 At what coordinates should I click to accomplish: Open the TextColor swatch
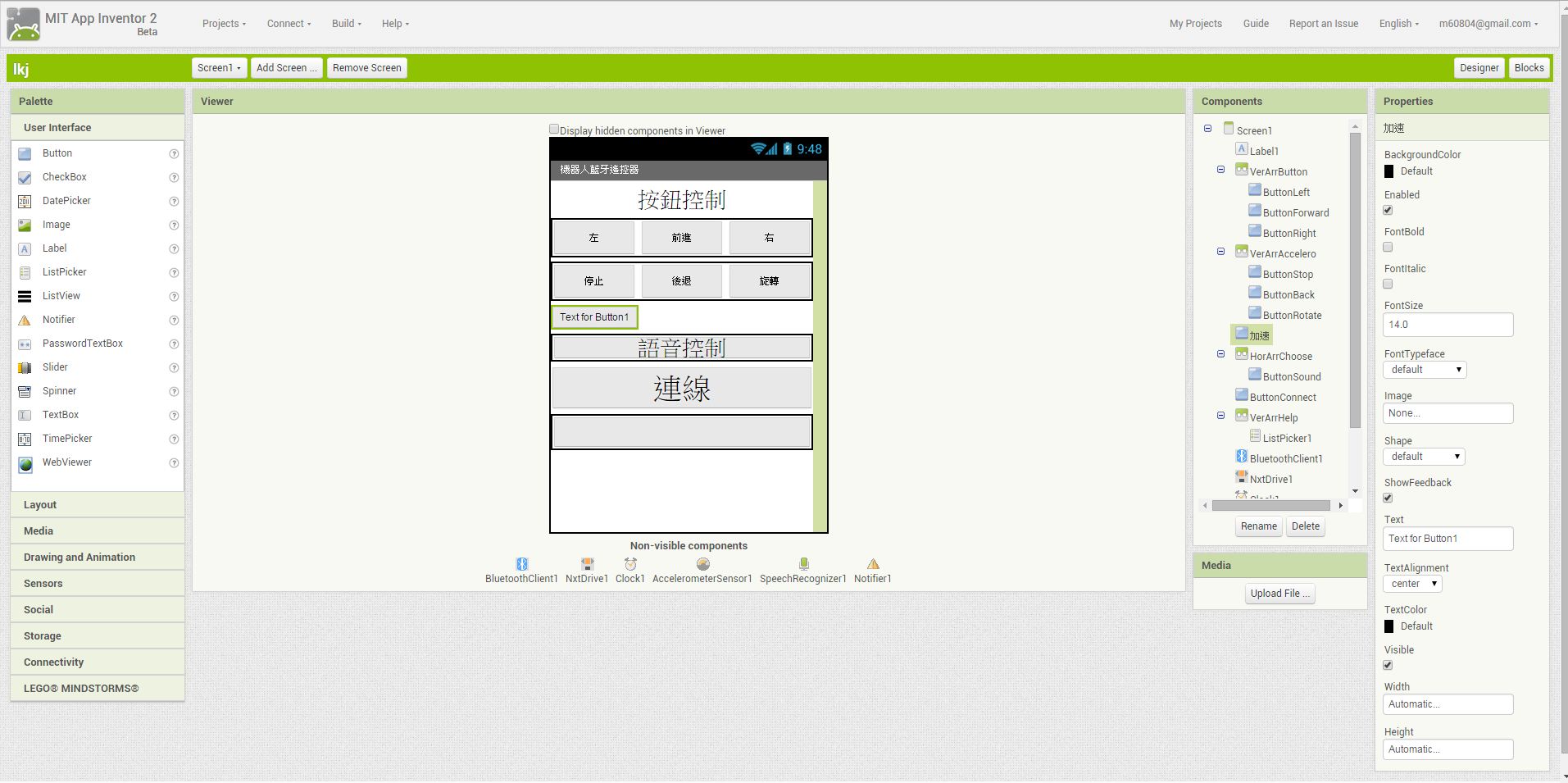(1388, 626)
